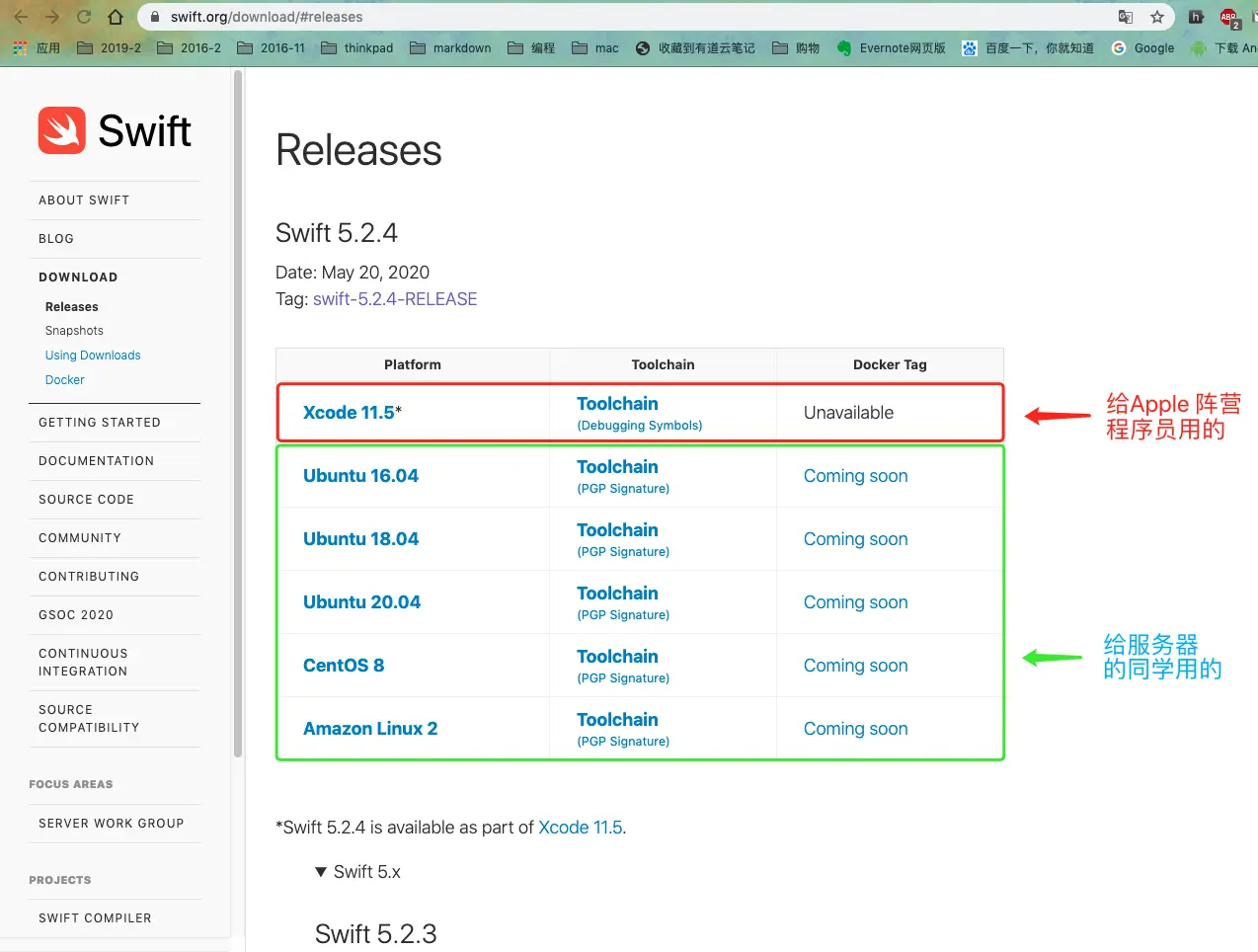Click Coming soon for CentOS 8

[x=855, y=666]
